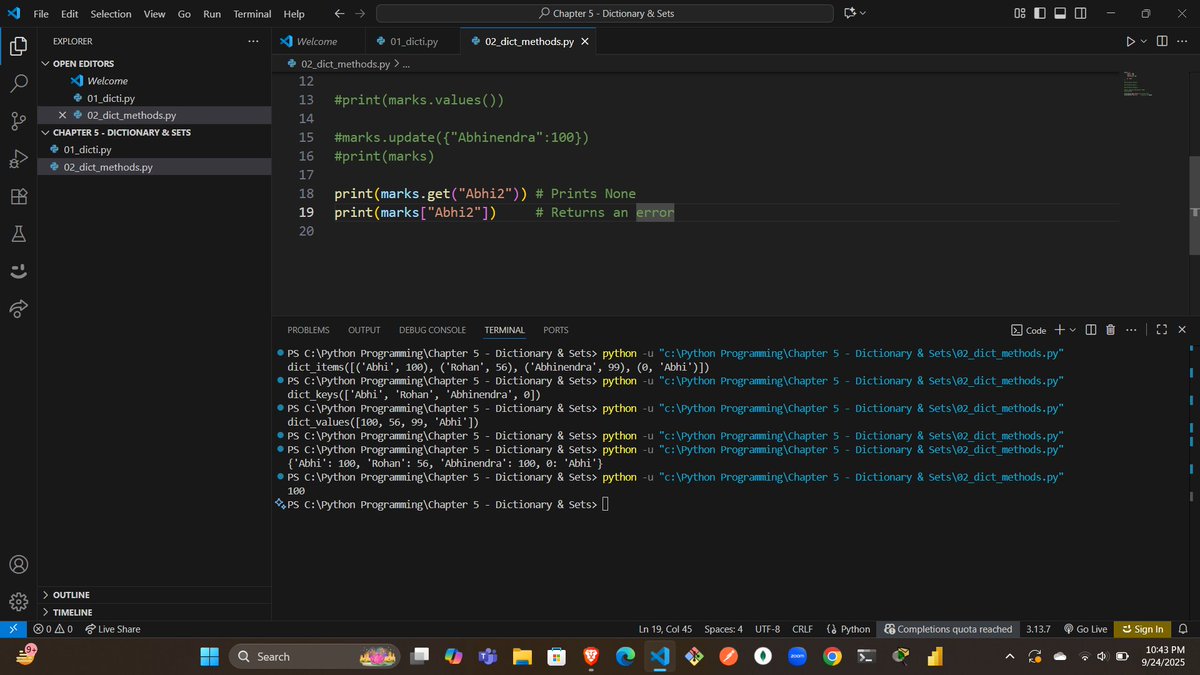Image resolution: width=1200 pixels, height=675 pixels.
Task: Open the Windows Start button
Action: pos(209,656)
